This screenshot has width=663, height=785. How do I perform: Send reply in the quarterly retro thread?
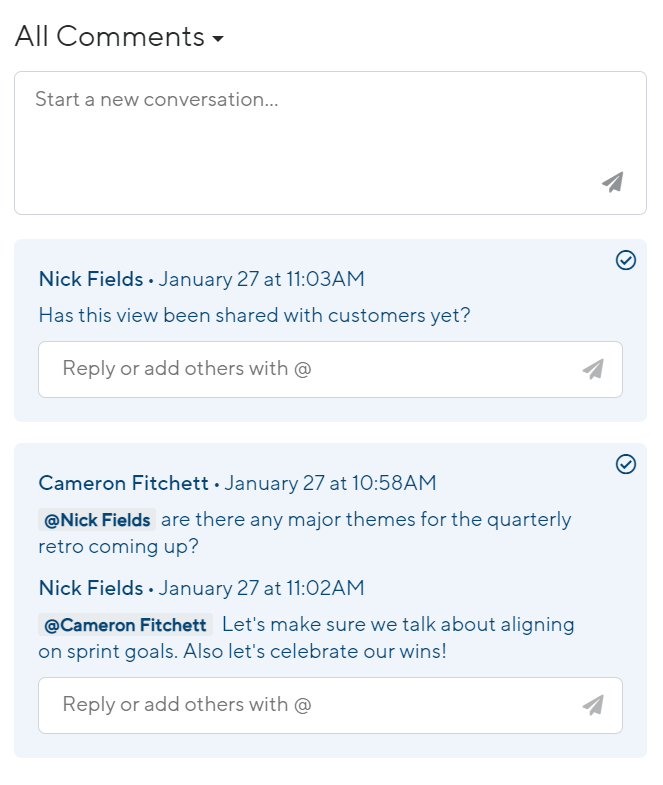[593, 705]
